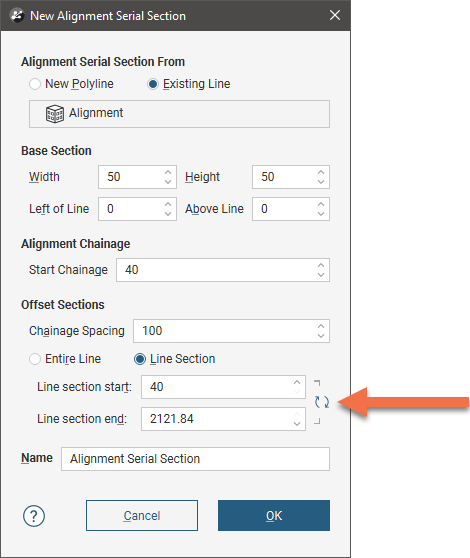Screen dimensions: 470x558
Task: Click the swap line section start/end icon
Action: click(322, 402)
